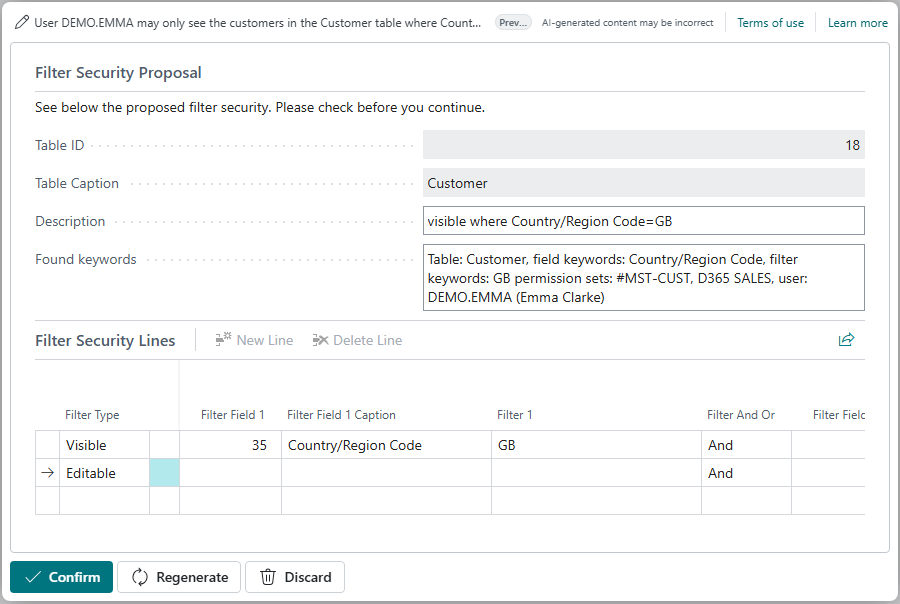Click the AI-generated content notice
900x604 pixels.
627,23
